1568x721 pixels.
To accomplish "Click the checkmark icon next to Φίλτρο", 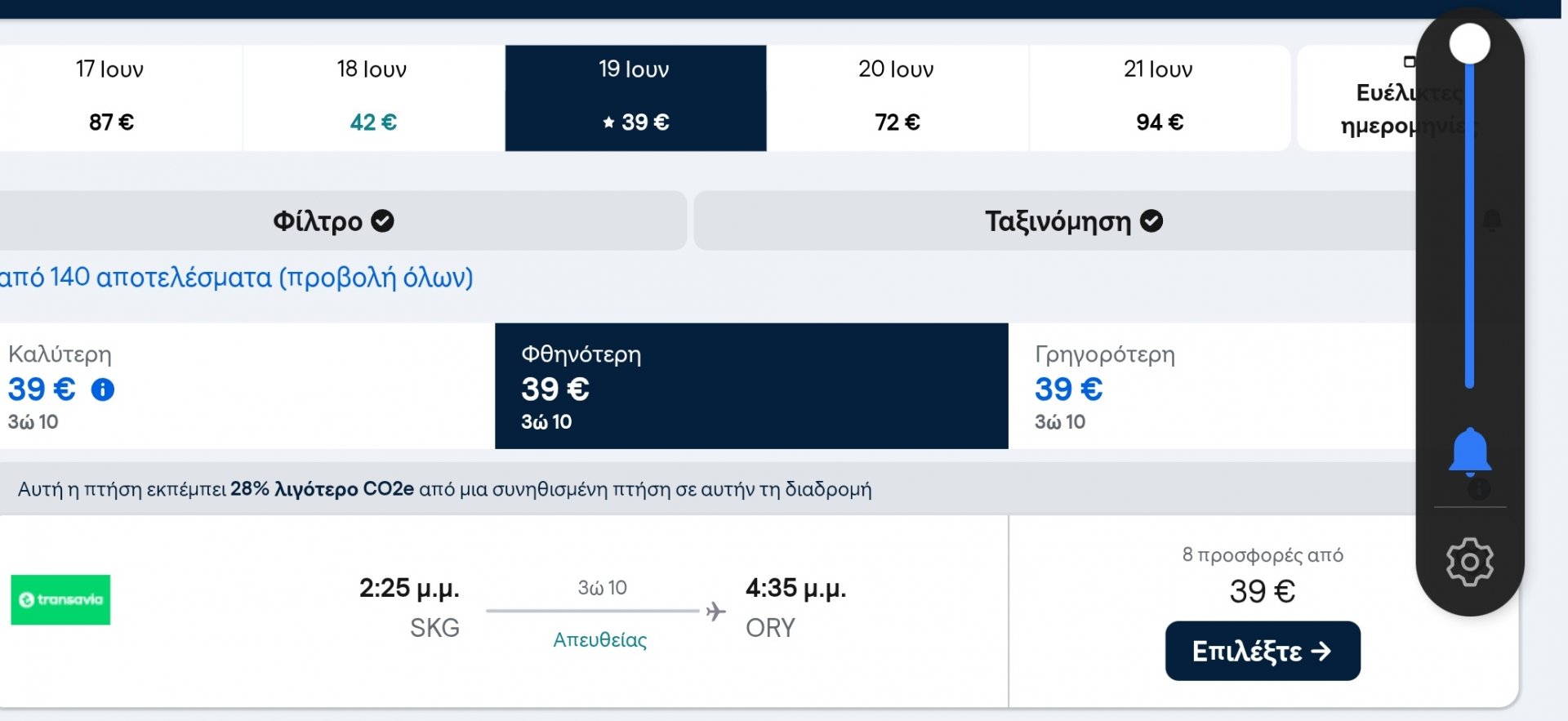I will click(x=382, y=221).
